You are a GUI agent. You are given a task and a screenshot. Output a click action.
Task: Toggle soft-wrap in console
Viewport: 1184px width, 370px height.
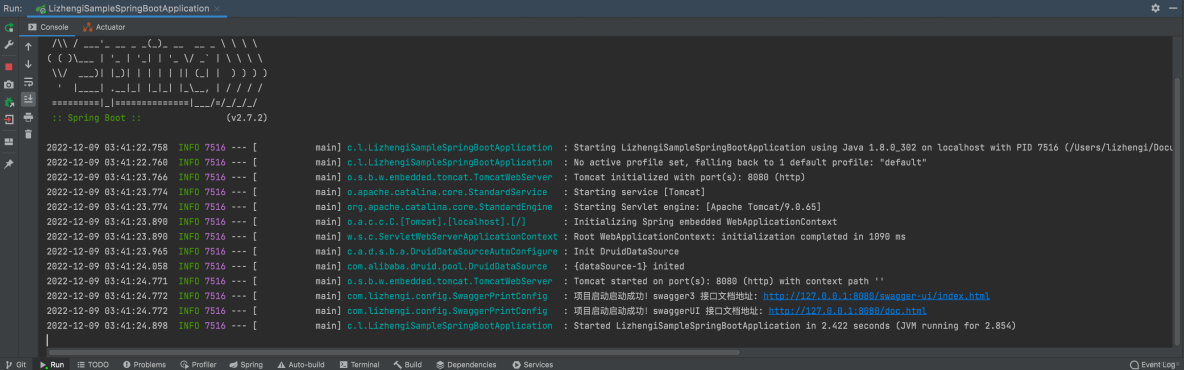coord(29,82)
